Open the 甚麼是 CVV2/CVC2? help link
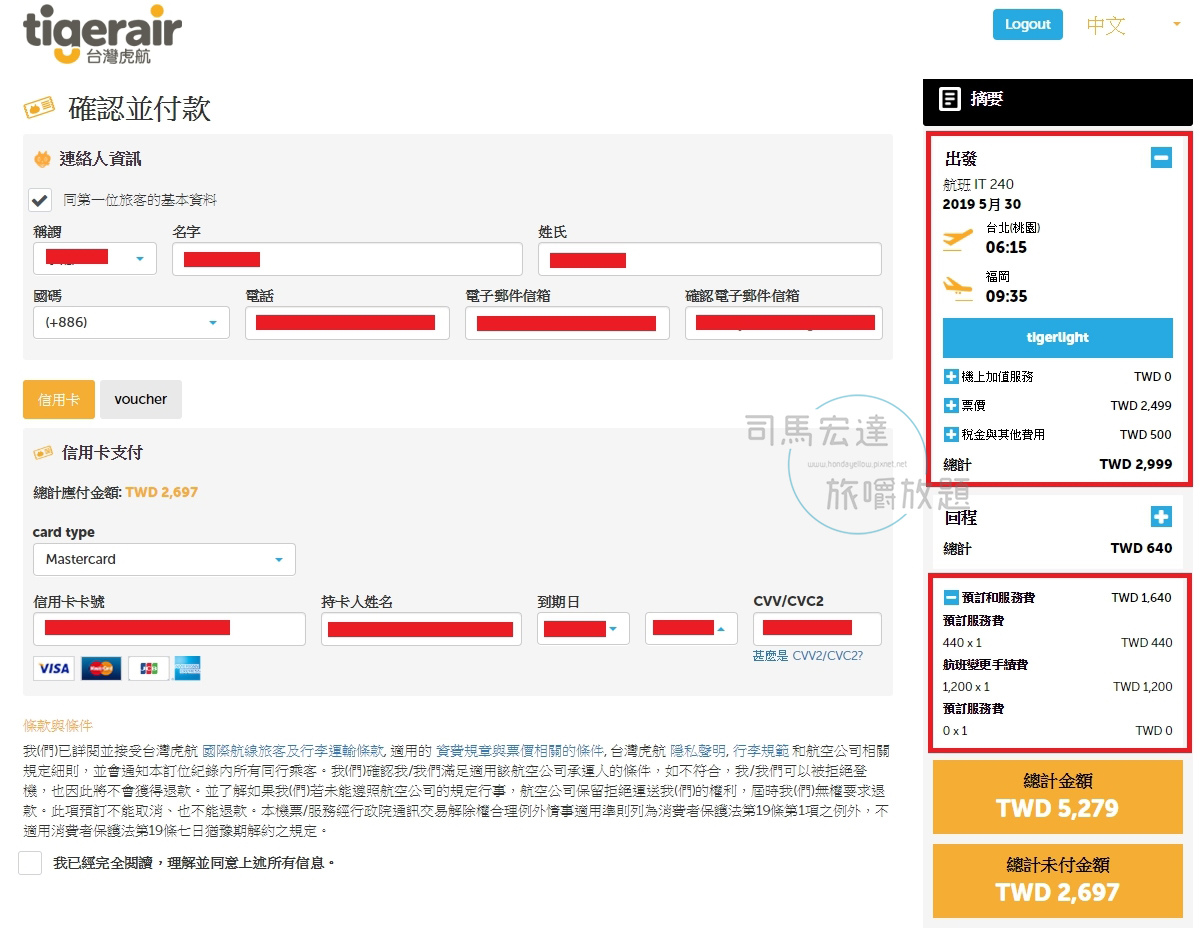The image size is (1201, 929). tap(808, 656)
